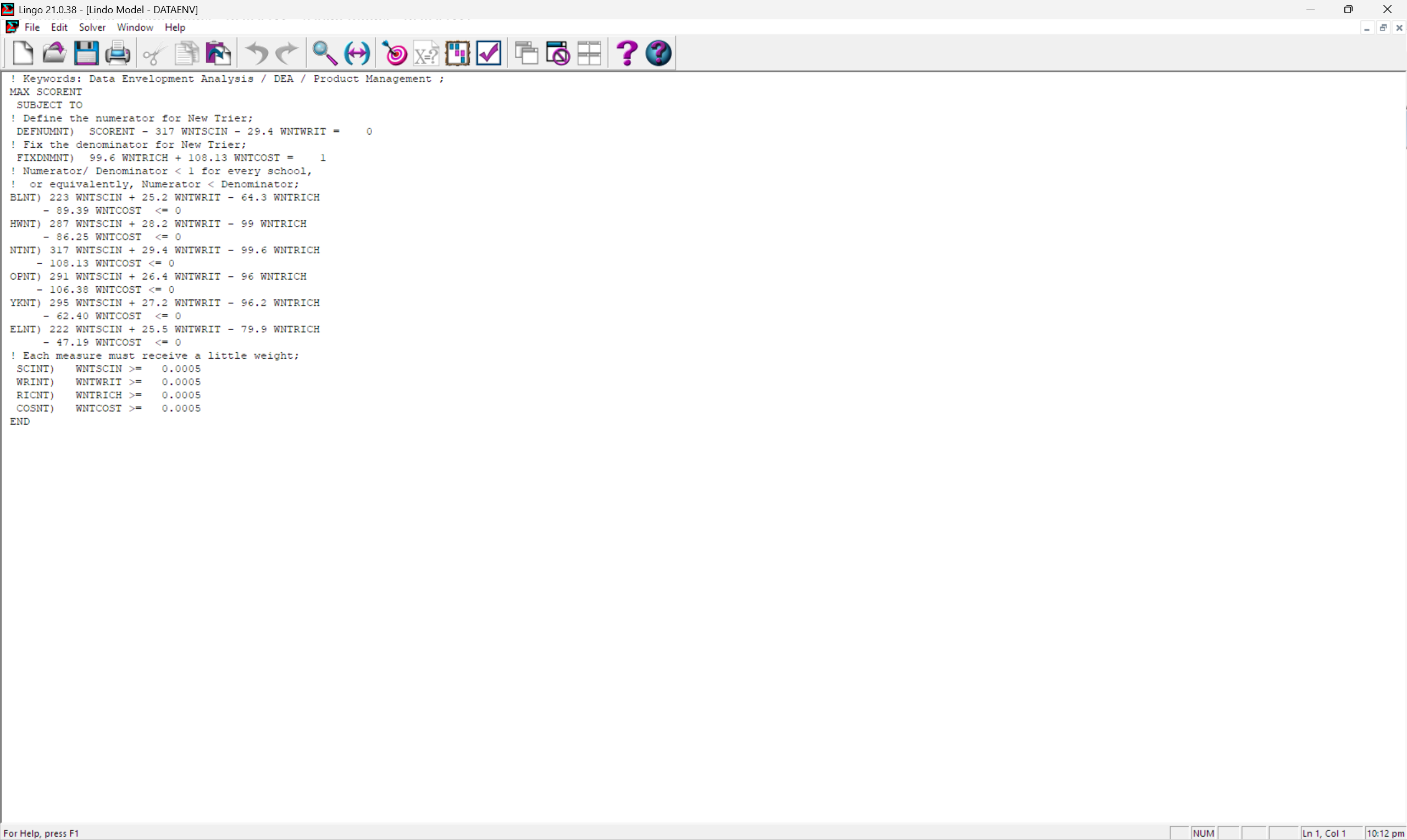Click the clock in the status bar

[x=1385, y=833]
